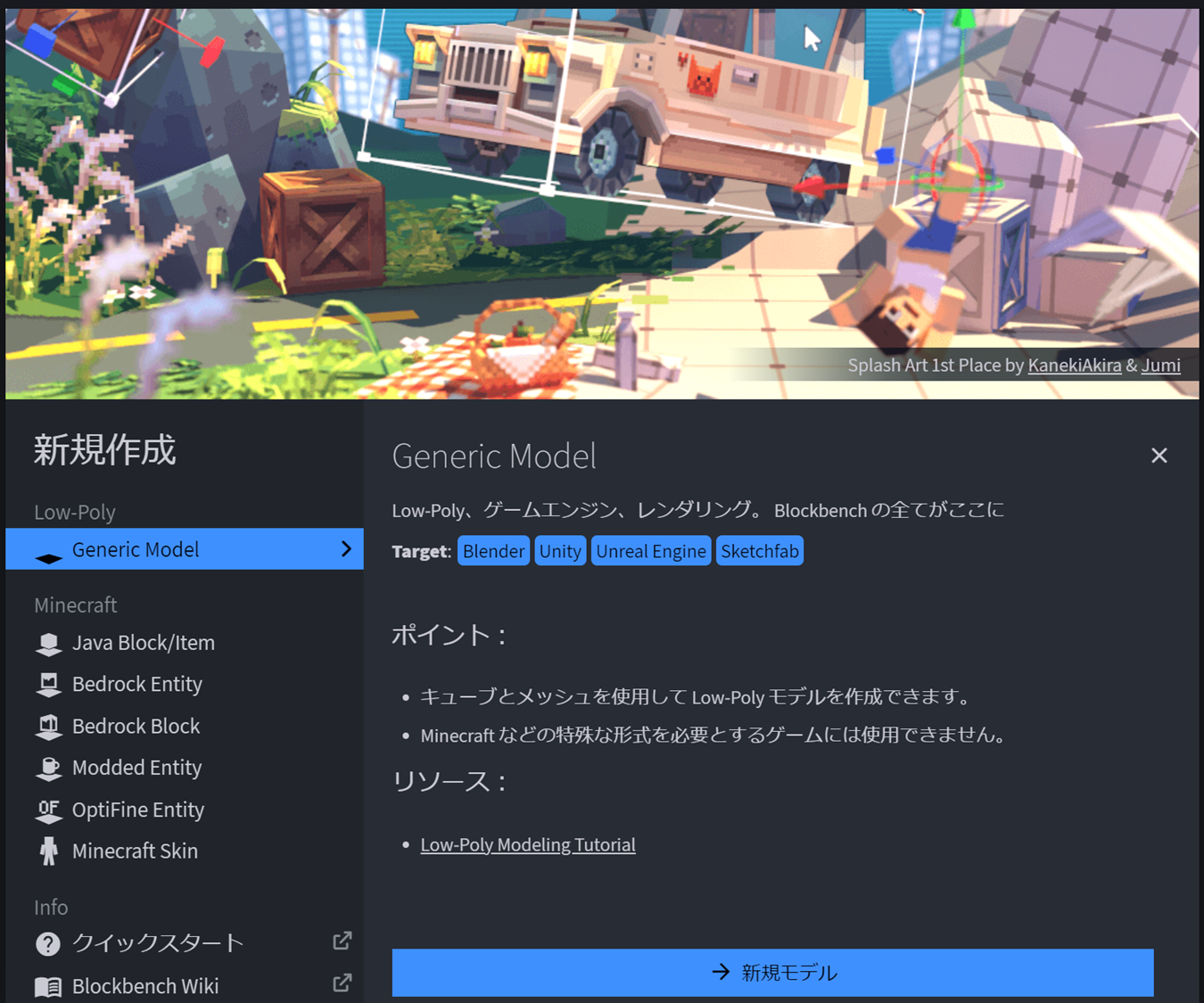
Task: Select Generic Model under Low-Poly section
Action: [x=136, y=549]
